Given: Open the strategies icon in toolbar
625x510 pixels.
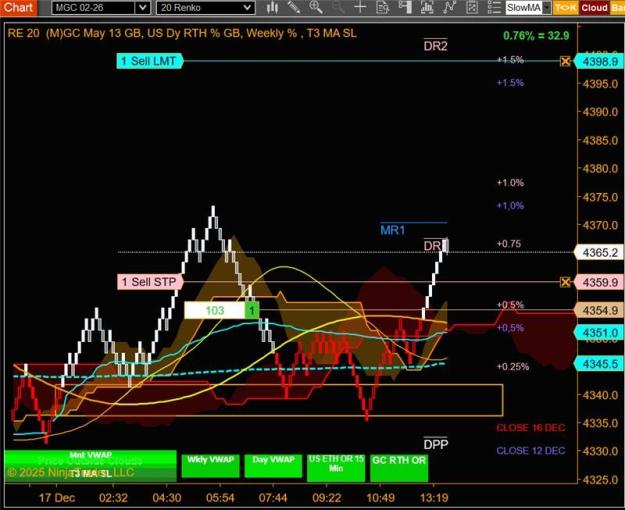Looking at the screenshot, I should pos(472,7).
